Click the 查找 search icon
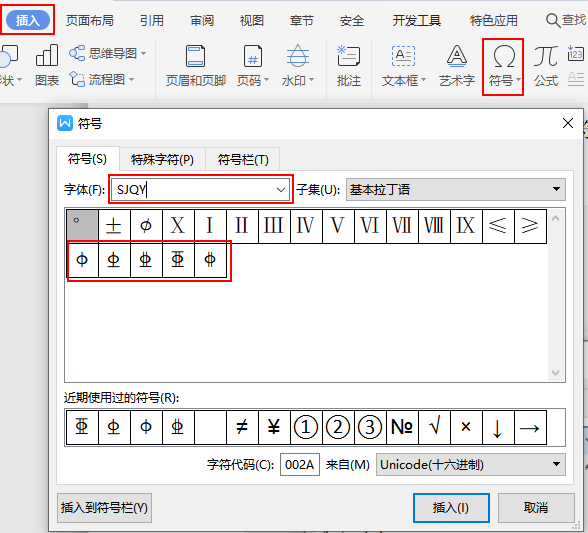Viewport: 588px width, 533px height. coord(553,20)
